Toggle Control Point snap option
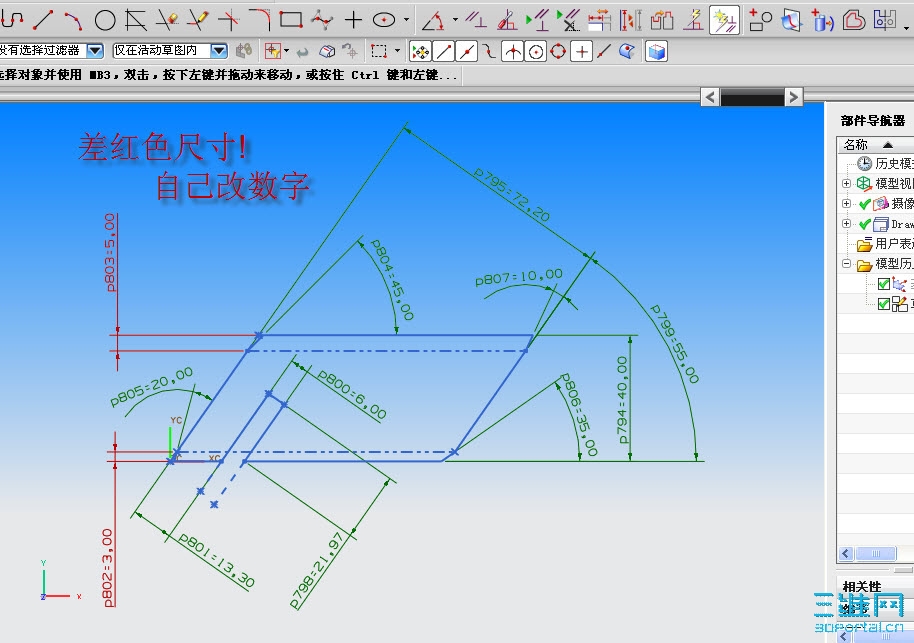Viewport: 914px width, 643px height. pos(489,52)
